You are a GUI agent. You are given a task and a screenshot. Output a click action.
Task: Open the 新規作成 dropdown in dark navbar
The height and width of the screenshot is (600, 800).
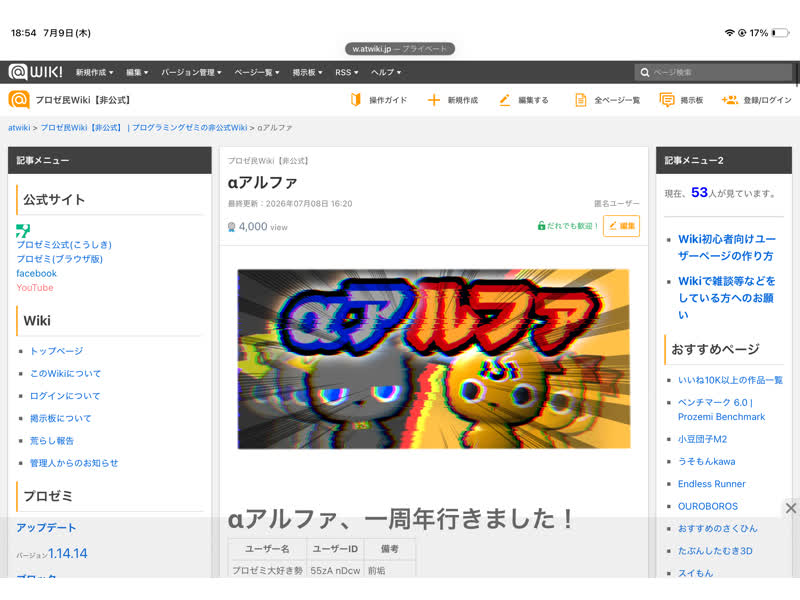tap(94, 72)
